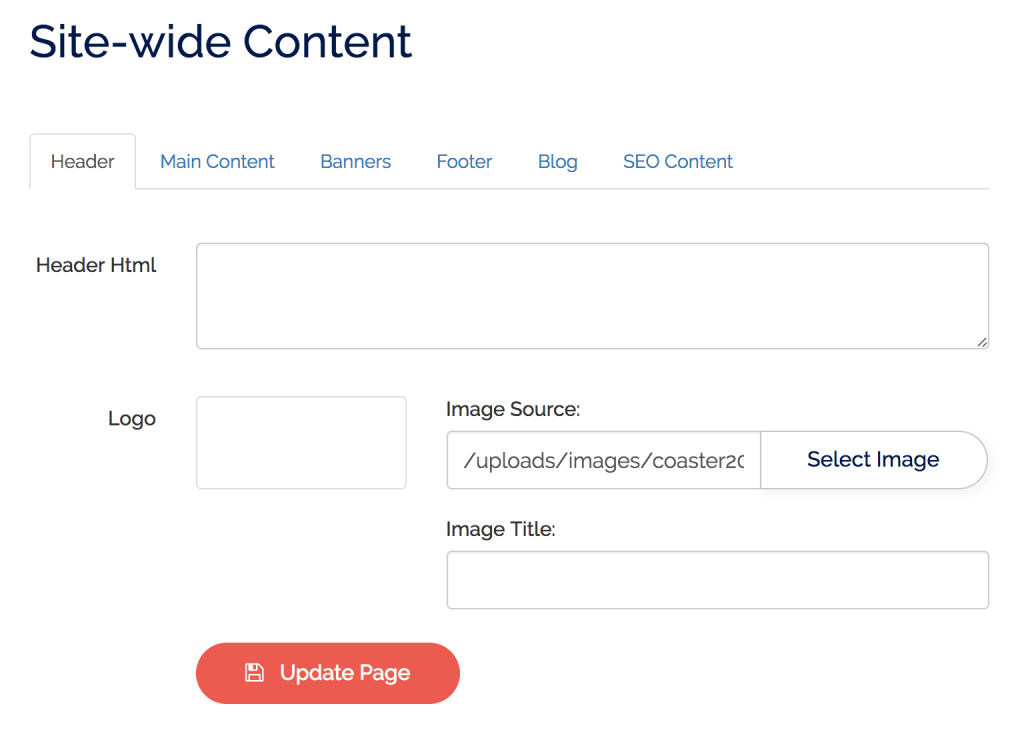Click the Header Html field label
The image size is (1024, 732).
tap(95, 265)
